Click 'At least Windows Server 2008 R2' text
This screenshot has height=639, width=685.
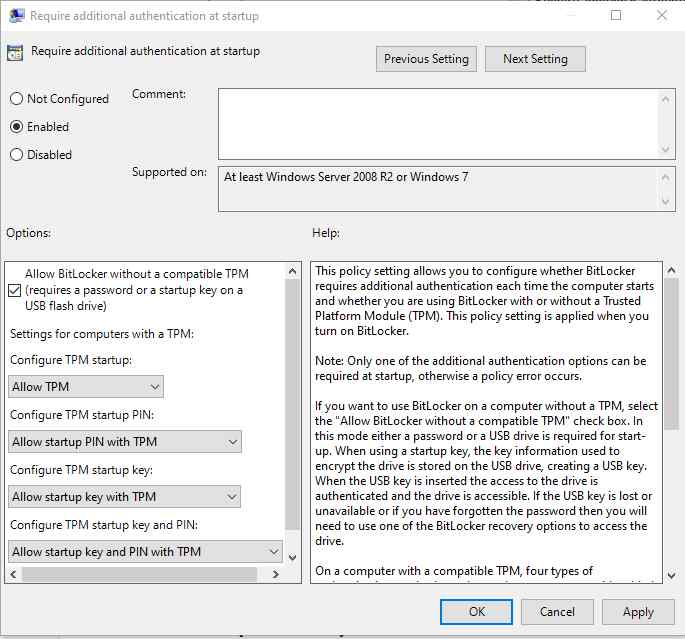(x=346, y=177)
